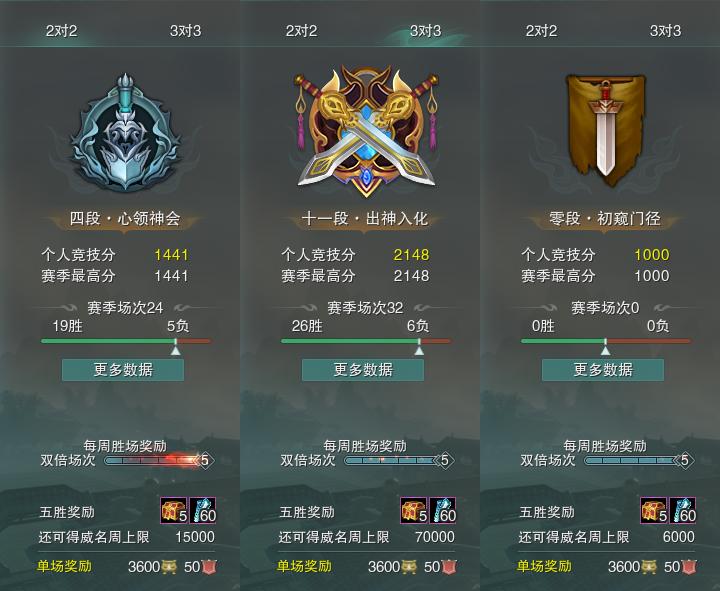Click the zero-rank sword banner emblem
720x591 pixels.
click(x=605, y=131)
